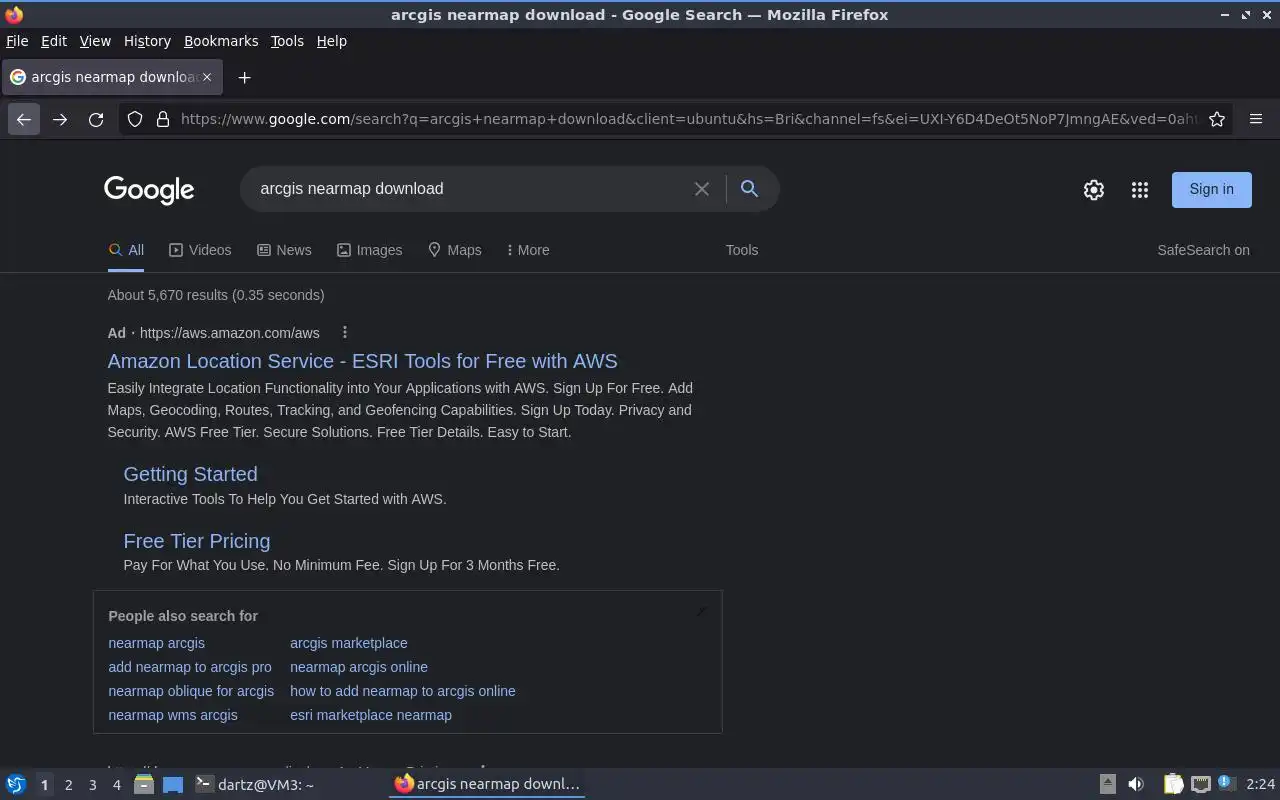Image resolution: width=1280 pixels, height=800 pixels.
Task: Open the tracking protection shield icon
Action: [x=135, y=119]
